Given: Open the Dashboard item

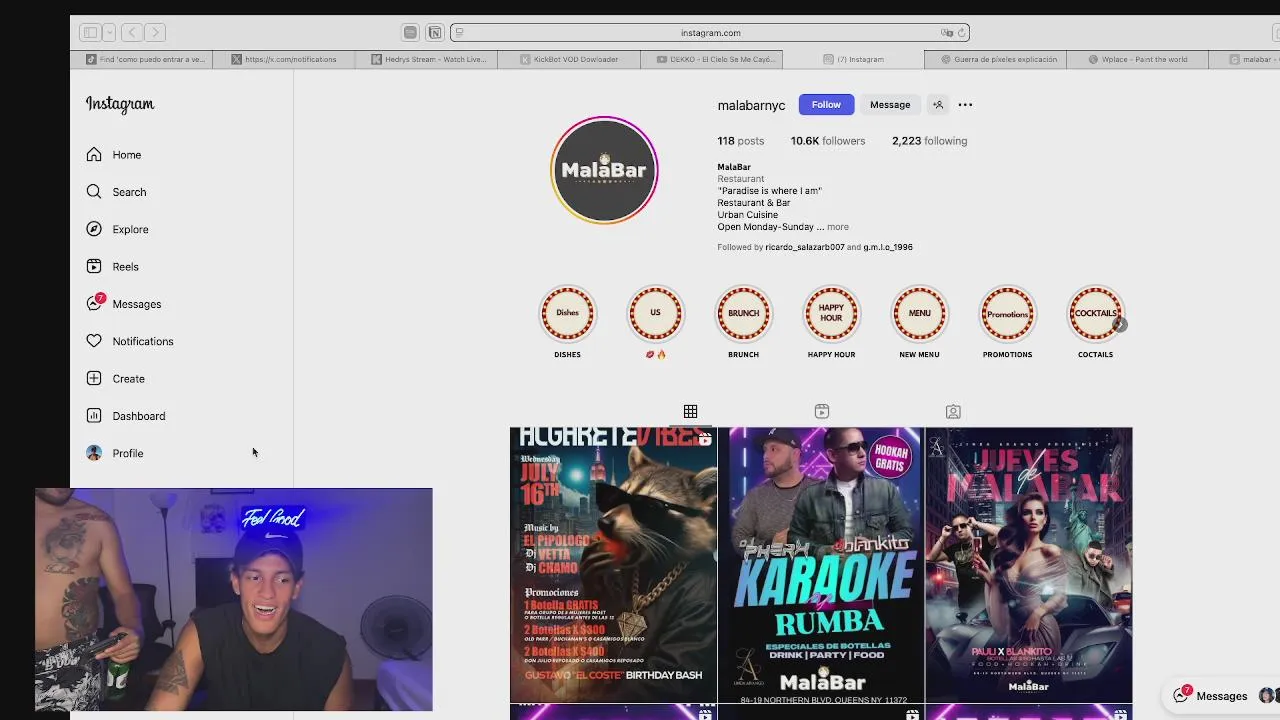Looking at the screenshot, I should coord(125,416).
